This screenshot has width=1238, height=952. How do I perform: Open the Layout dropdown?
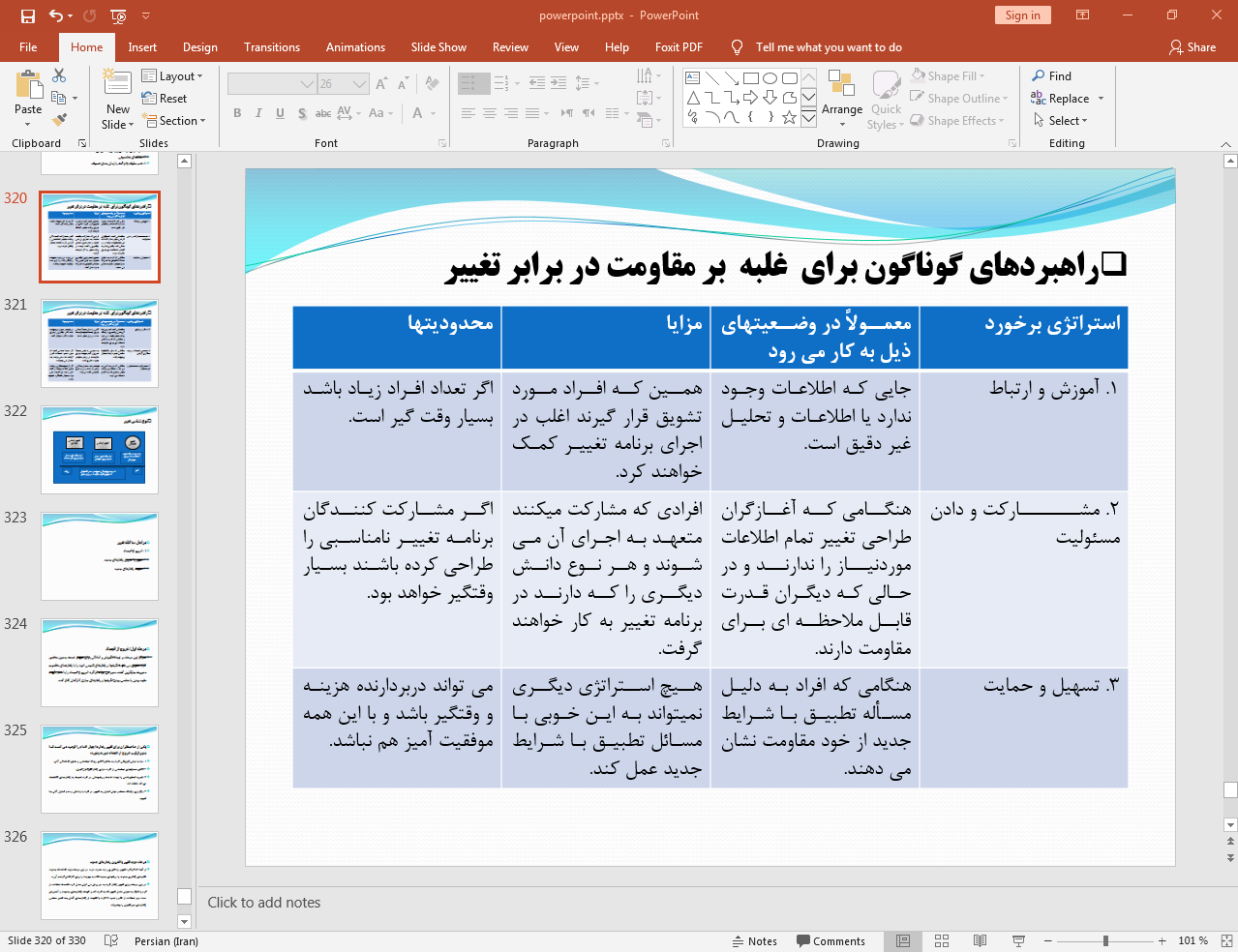point(172,76)
